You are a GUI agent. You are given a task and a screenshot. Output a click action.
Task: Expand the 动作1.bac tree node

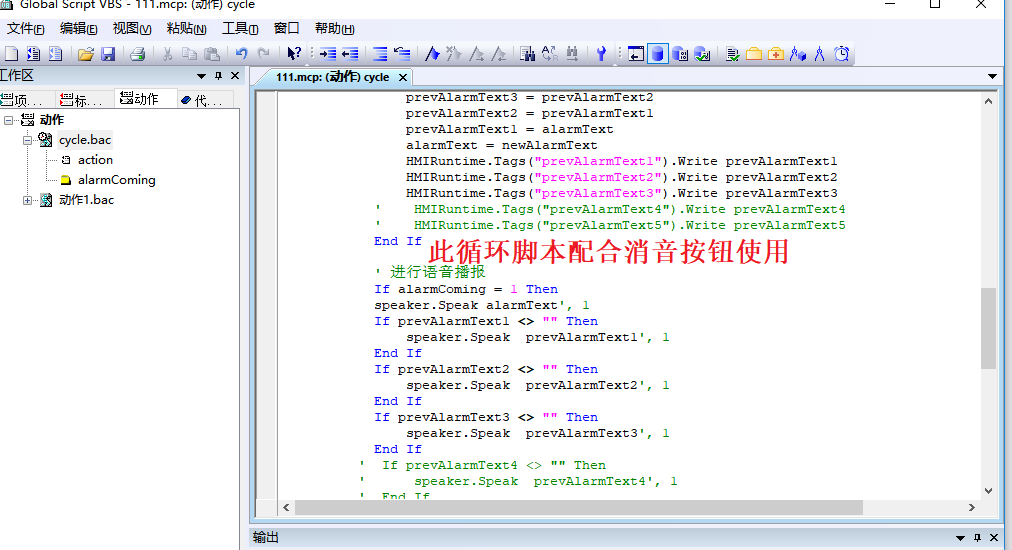point(28,200)
